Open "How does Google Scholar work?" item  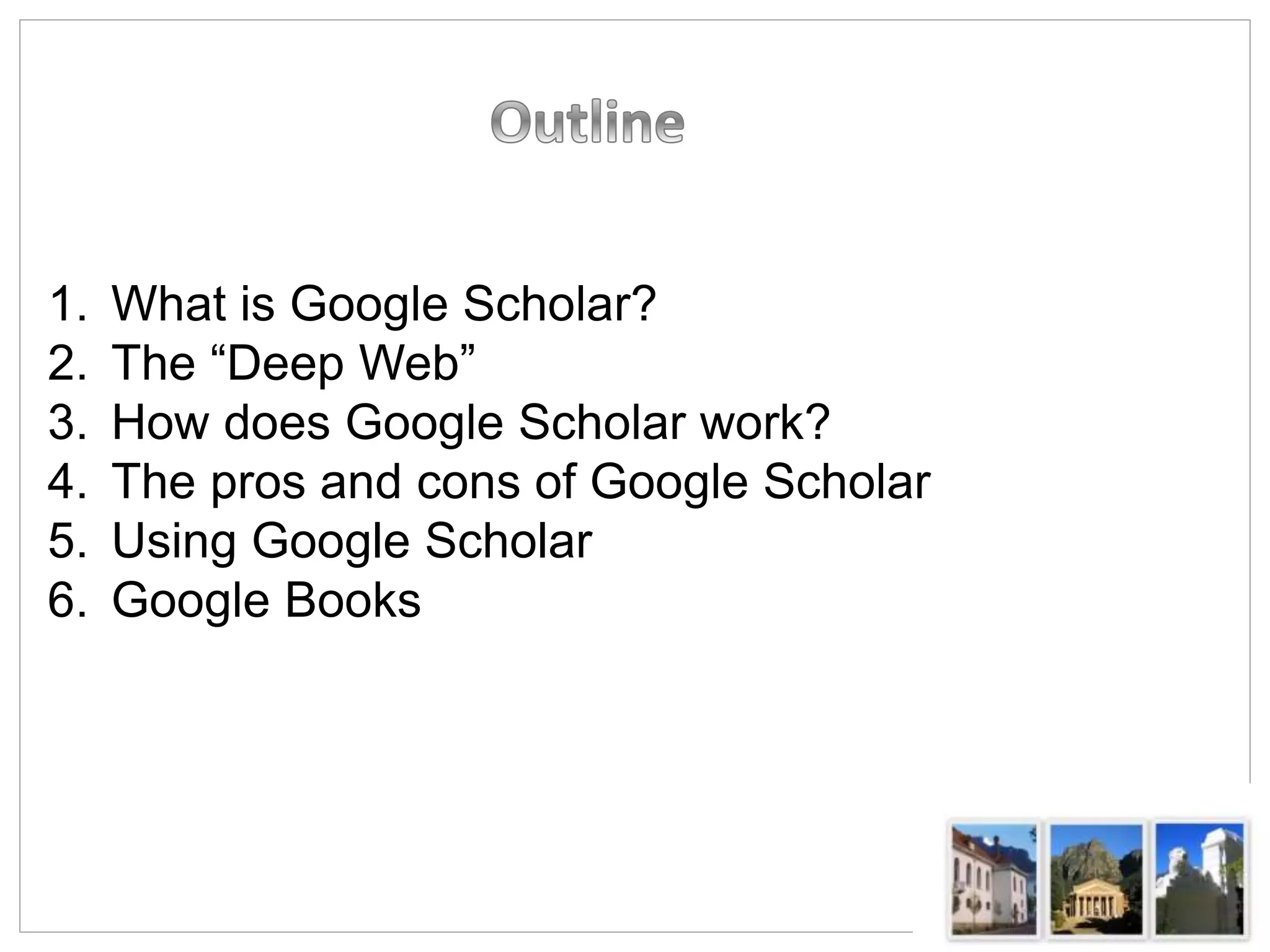pos(470,422)
